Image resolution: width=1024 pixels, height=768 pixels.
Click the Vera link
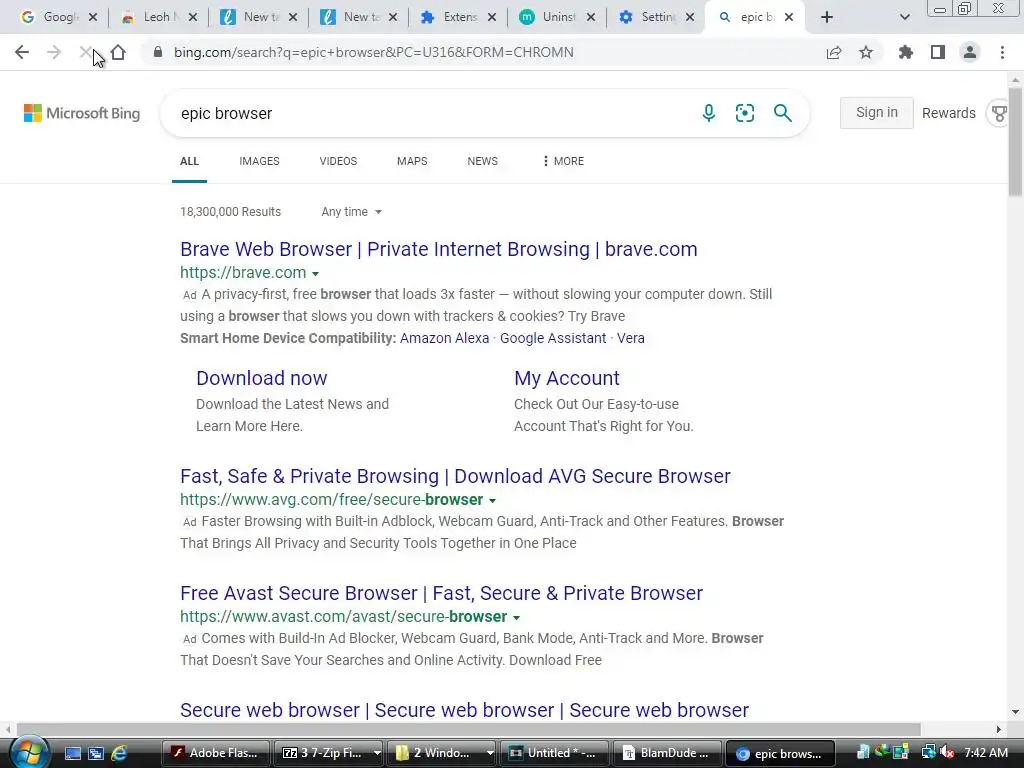pos(631,338)
